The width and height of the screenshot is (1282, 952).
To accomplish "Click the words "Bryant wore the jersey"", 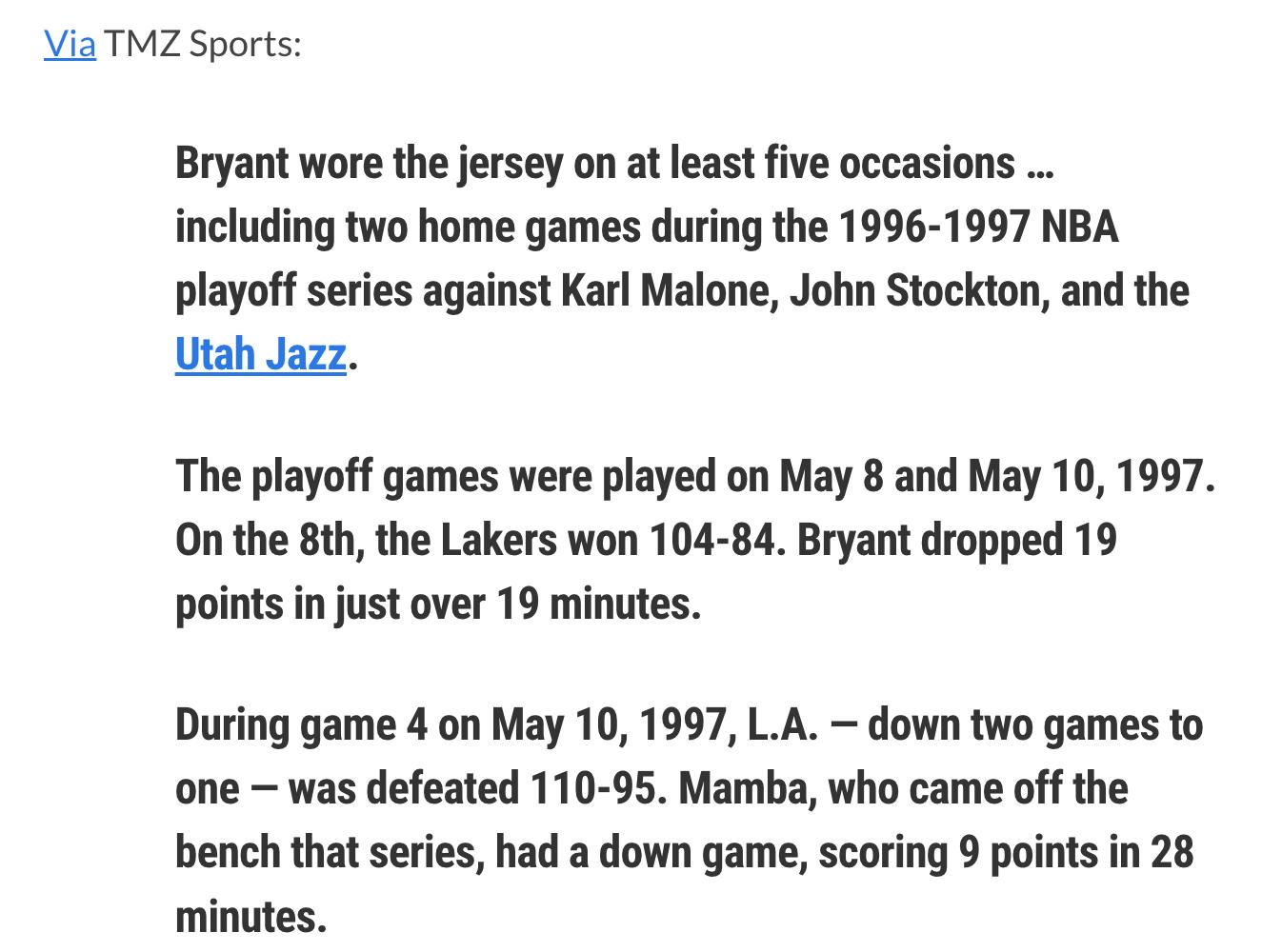I will point(369,163).
